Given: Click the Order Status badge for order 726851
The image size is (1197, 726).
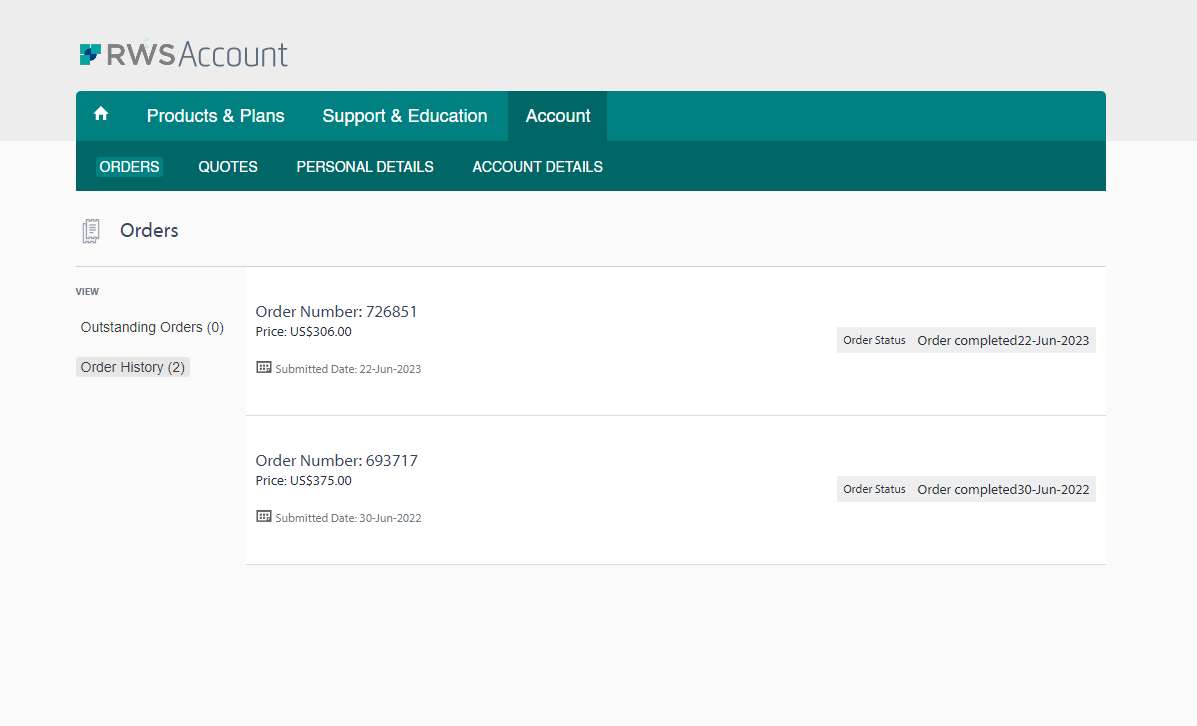Looking at the screenshot, I should (965, 340).
